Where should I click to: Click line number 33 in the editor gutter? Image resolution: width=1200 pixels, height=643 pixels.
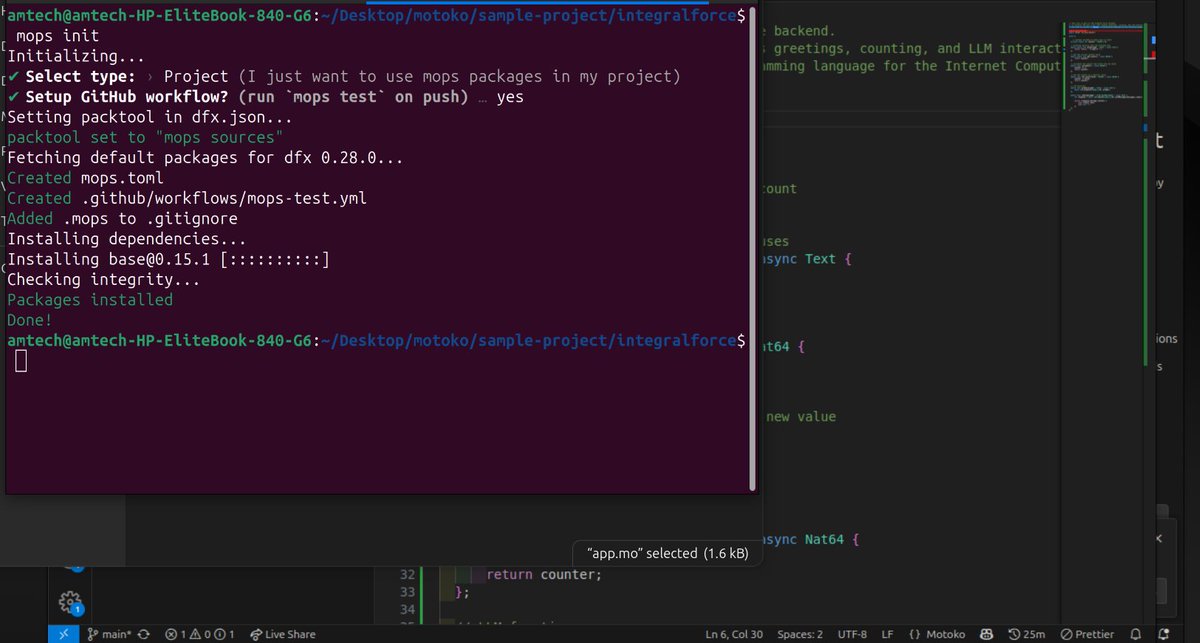click(x=406, y=592)
